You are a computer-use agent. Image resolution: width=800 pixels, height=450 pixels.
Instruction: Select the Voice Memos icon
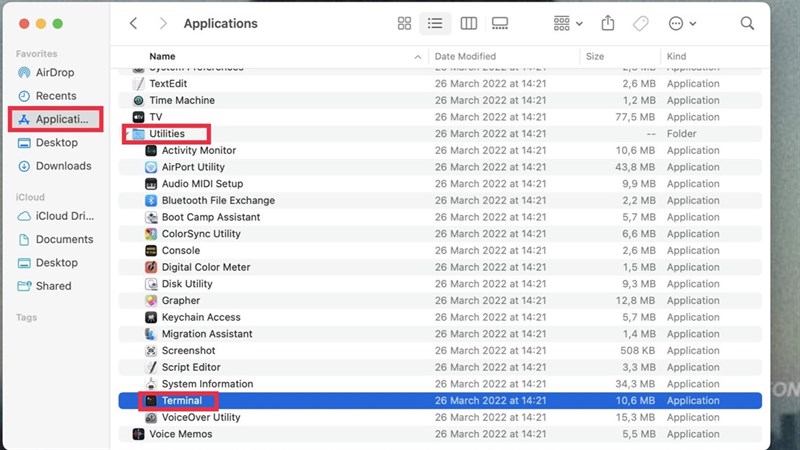click(x=138, y=434)
